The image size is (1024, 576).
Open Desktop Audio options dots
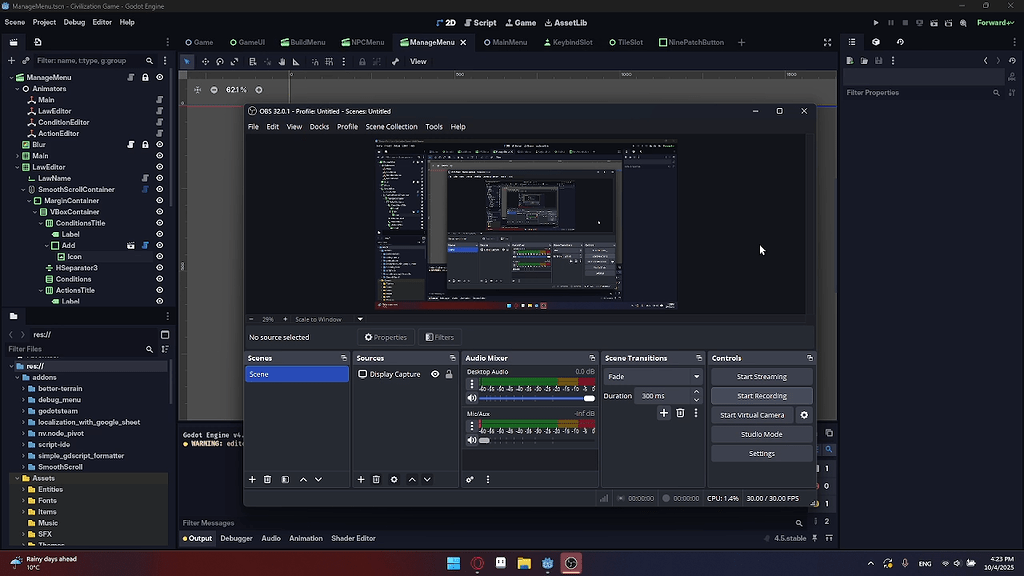click(472, 385)
